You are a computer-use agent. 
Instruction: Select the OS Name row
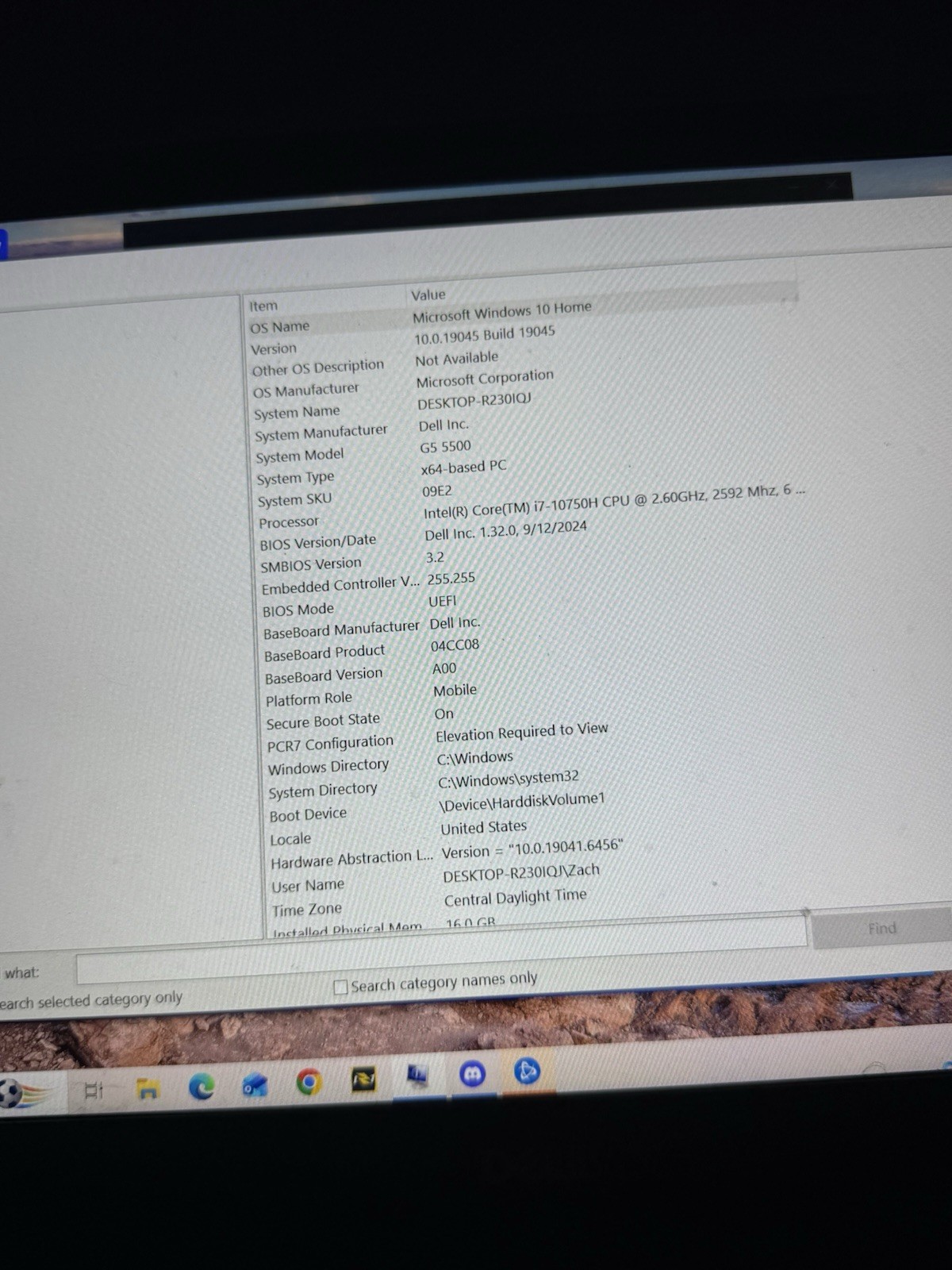point(279,327)
